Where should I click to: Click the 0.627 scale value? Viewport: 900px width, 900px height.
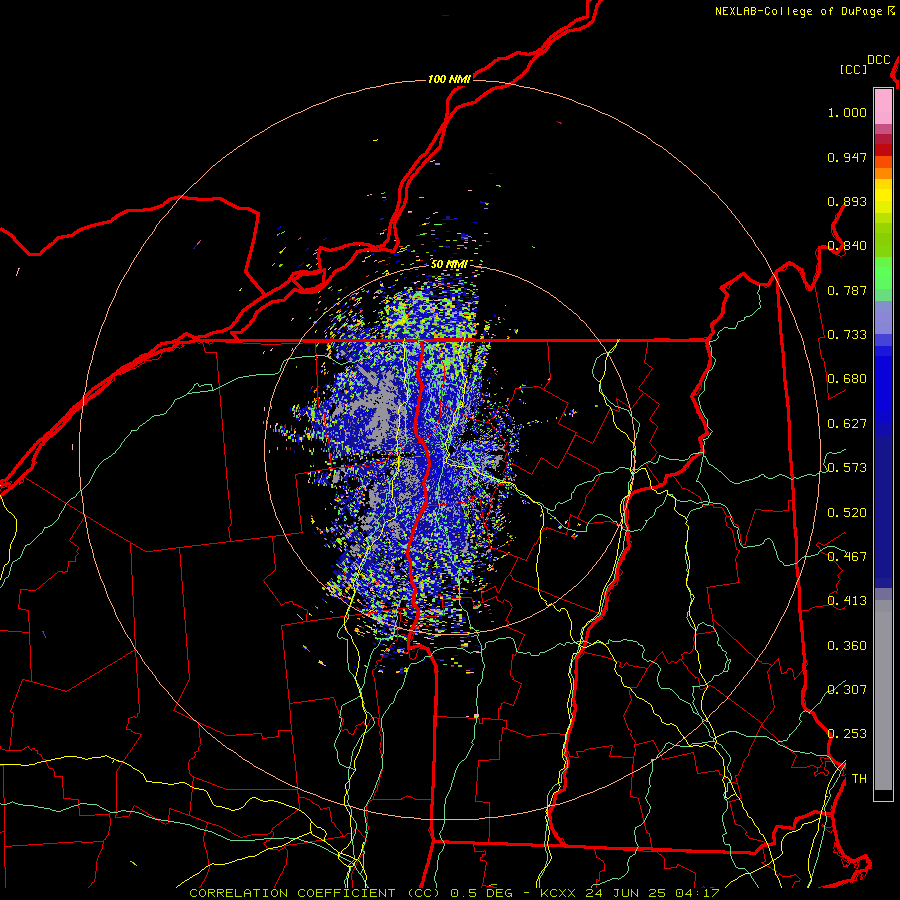[847, 424]
